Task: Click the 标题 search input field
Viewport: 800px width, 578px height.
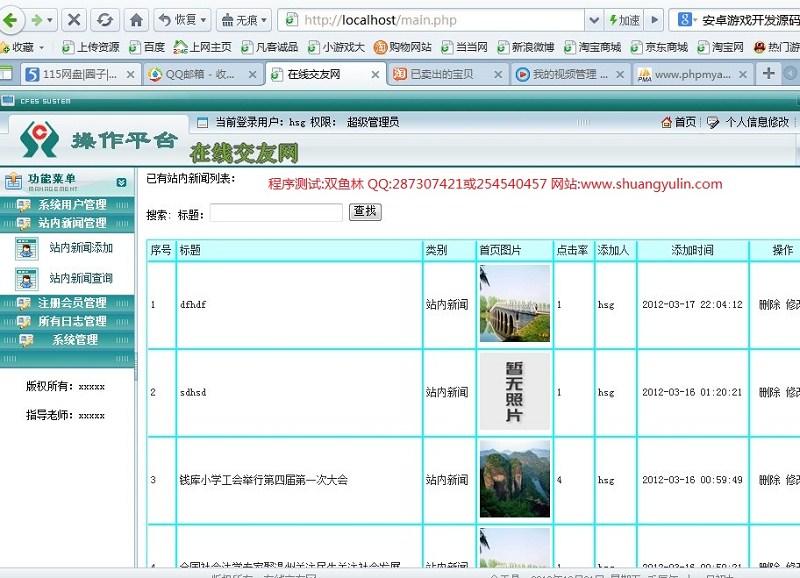Action: (x=276, y=213)
